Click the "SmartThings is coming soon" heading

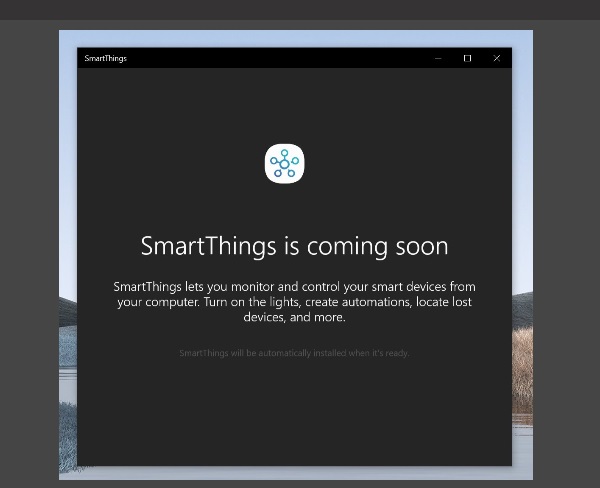click(294, 246)
